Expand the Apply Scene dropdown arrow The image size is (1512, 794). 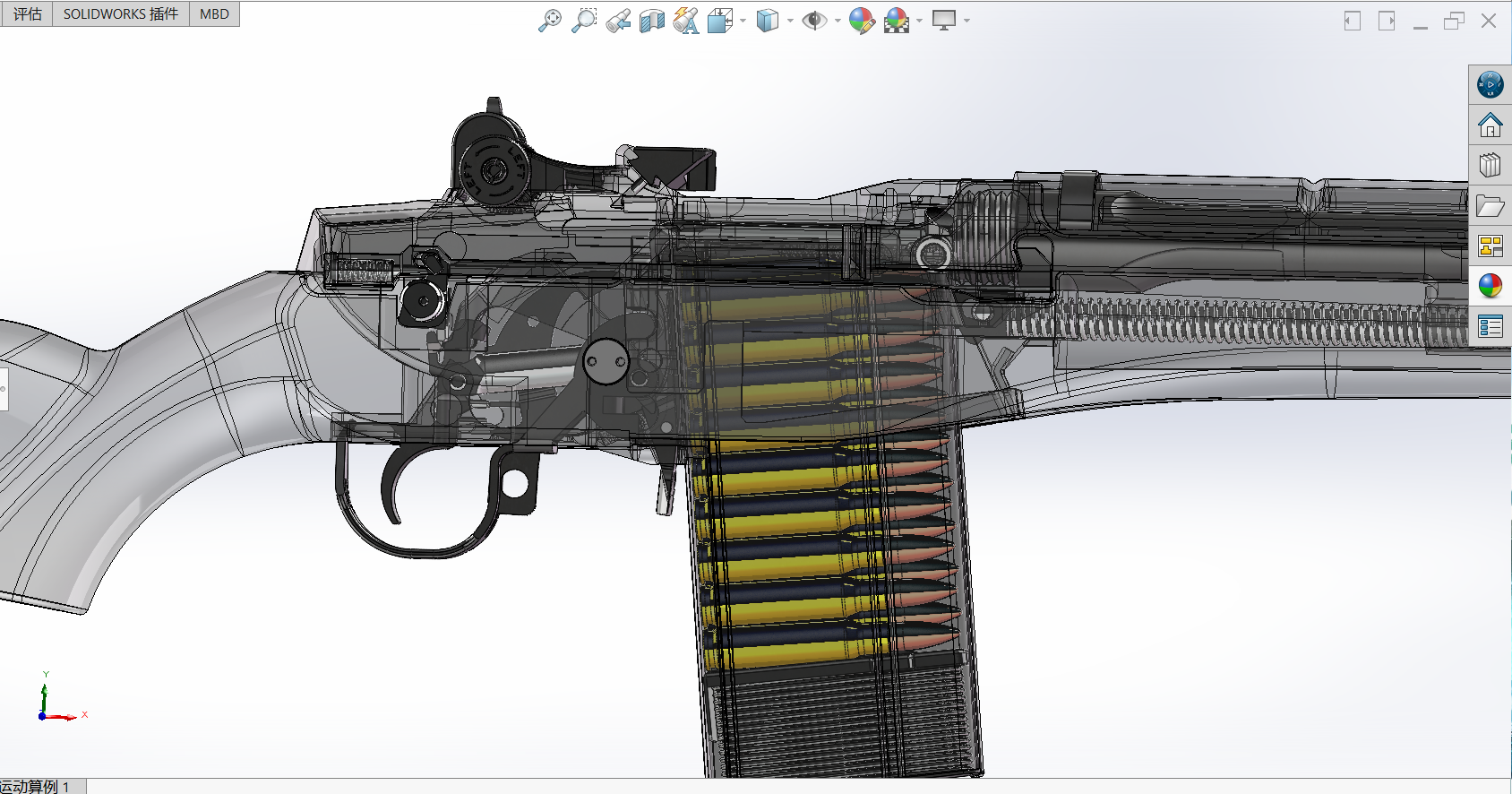click(919, 21)
